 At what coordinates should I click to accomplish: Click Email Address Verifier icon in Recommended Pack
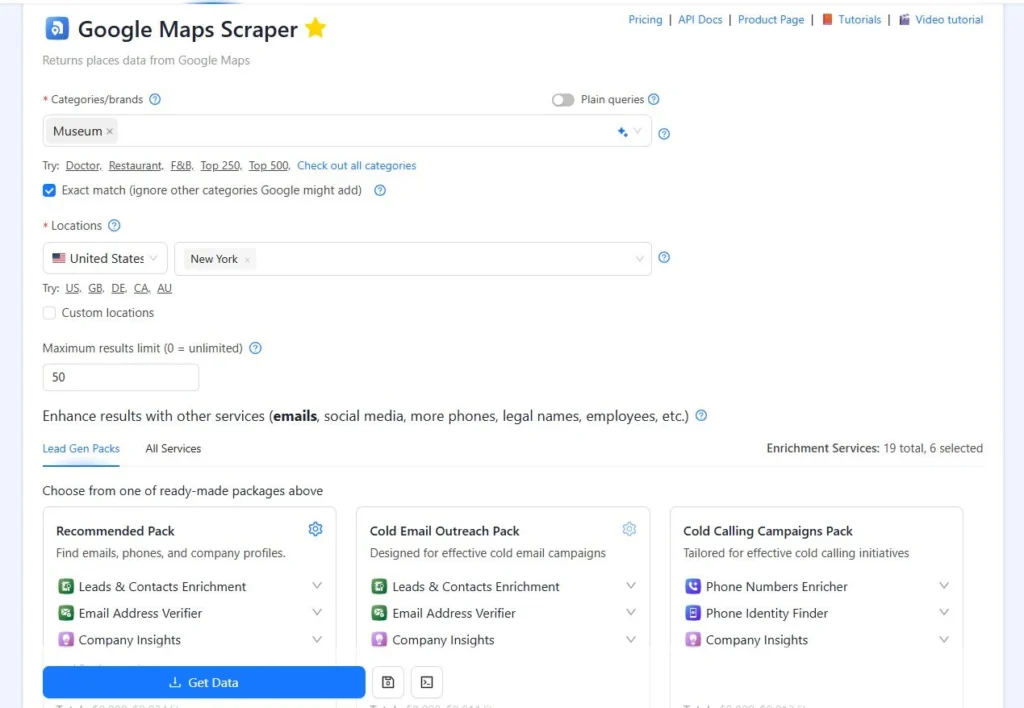point(66,613)
